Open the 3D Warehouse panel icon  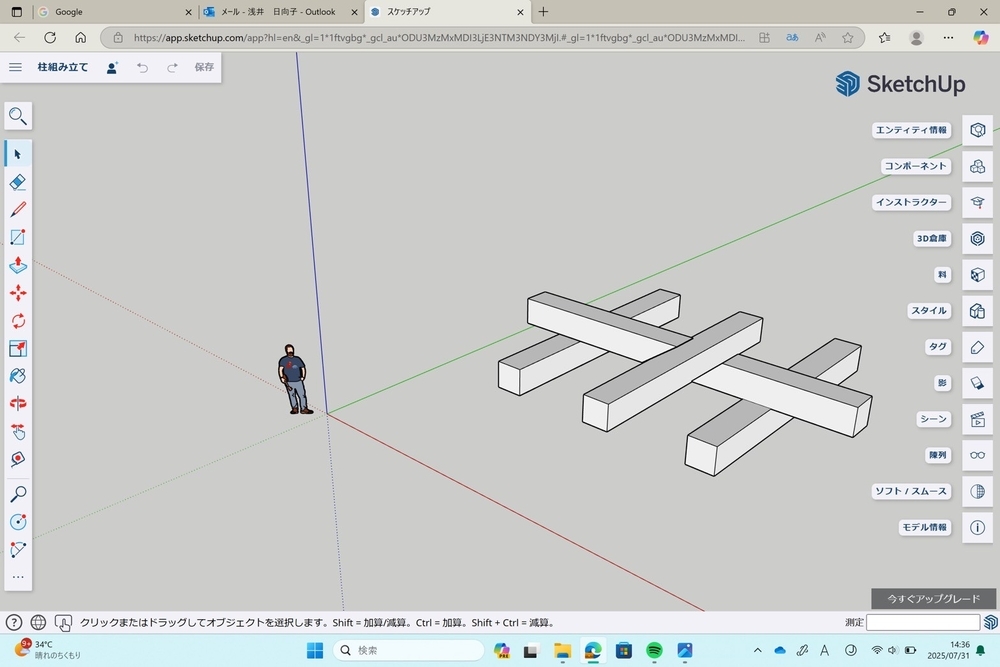[x=977, y=238]
